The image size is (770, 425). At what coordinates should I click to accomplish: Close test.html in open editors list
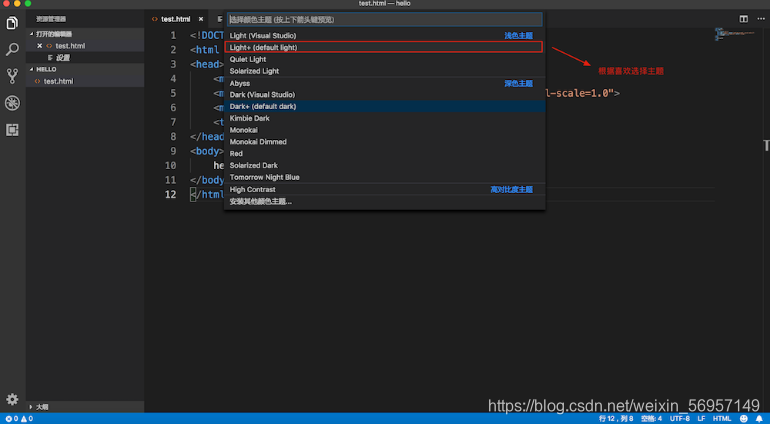(40, 46)
